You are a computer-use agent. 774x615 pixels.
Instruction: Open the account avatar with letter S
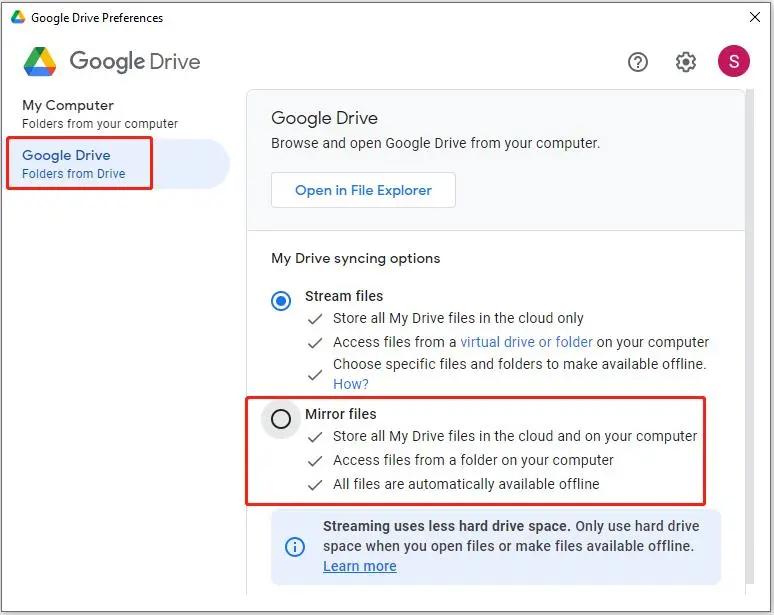point(734,61)
